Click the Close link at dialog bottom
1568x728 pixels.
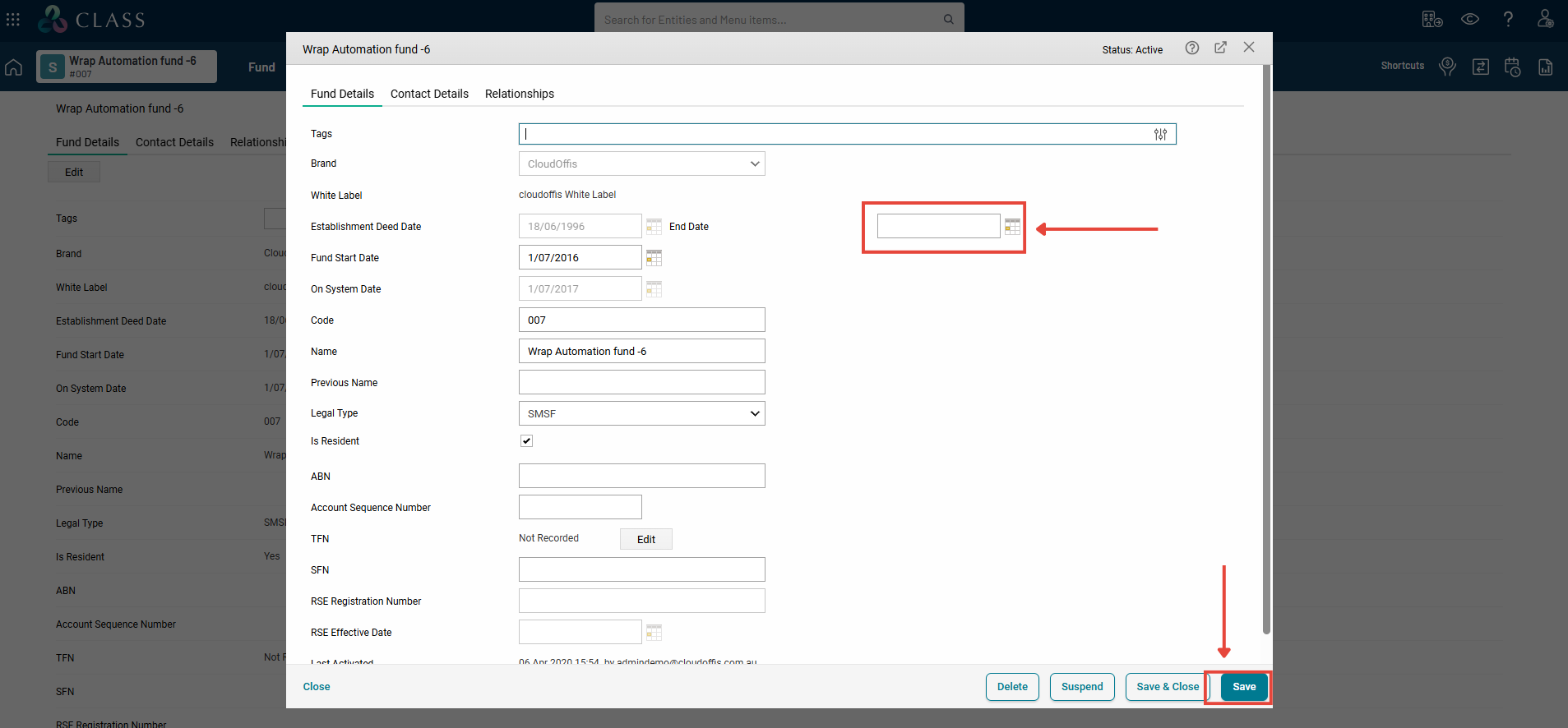point(317,687)
